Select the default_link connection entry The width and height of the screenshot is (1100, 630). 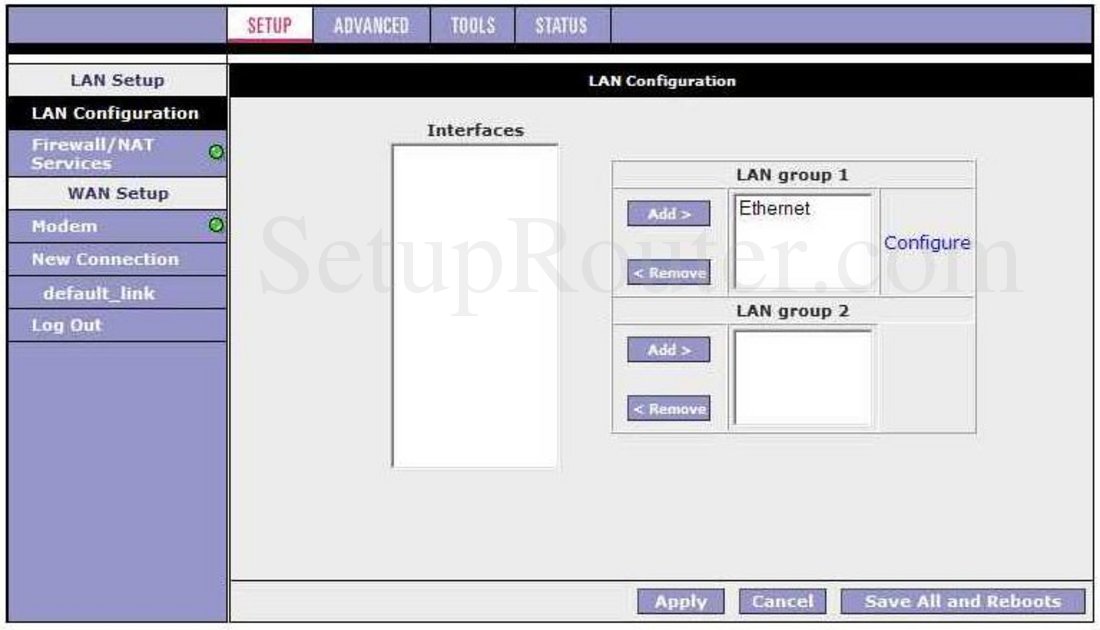click(99, 293)
